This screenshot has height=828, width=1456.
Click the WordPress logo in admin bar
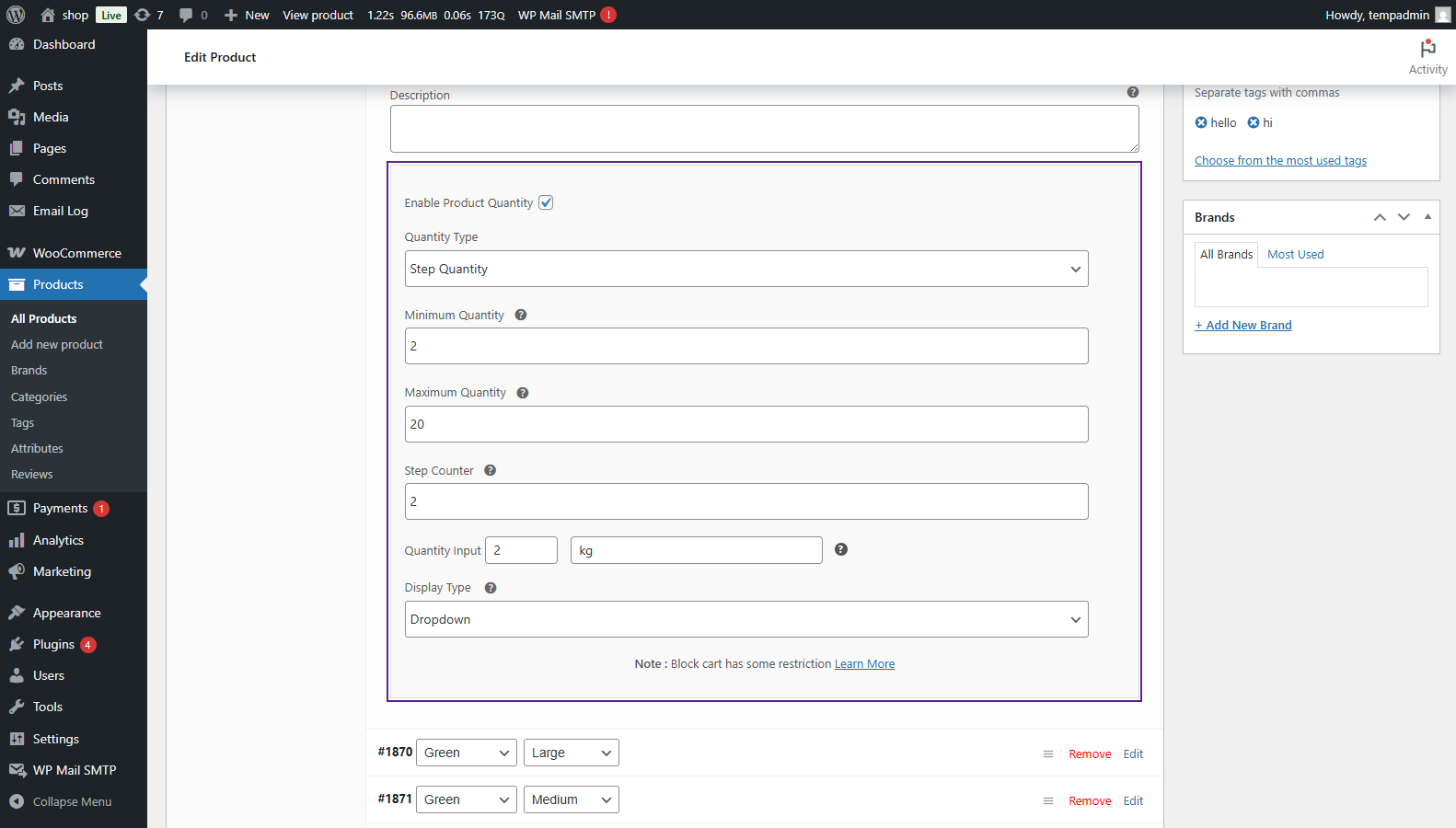pyautogui.click(x=16, y=15)
